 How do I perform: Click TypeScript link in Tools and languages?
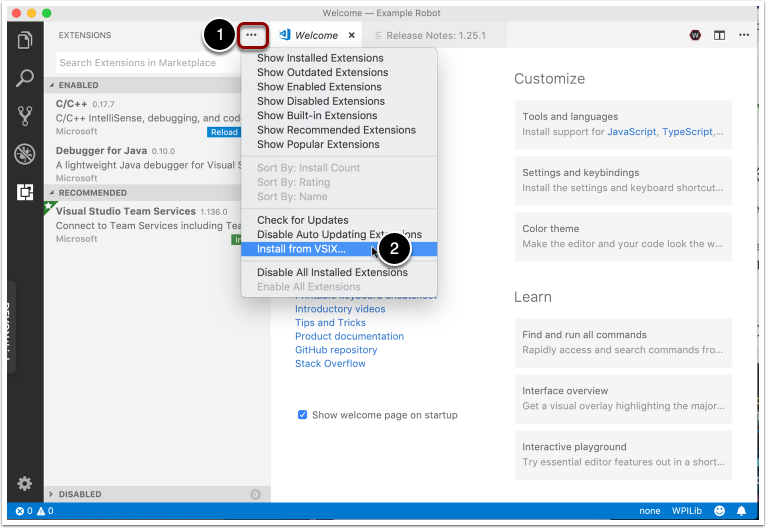coord(687,131)
